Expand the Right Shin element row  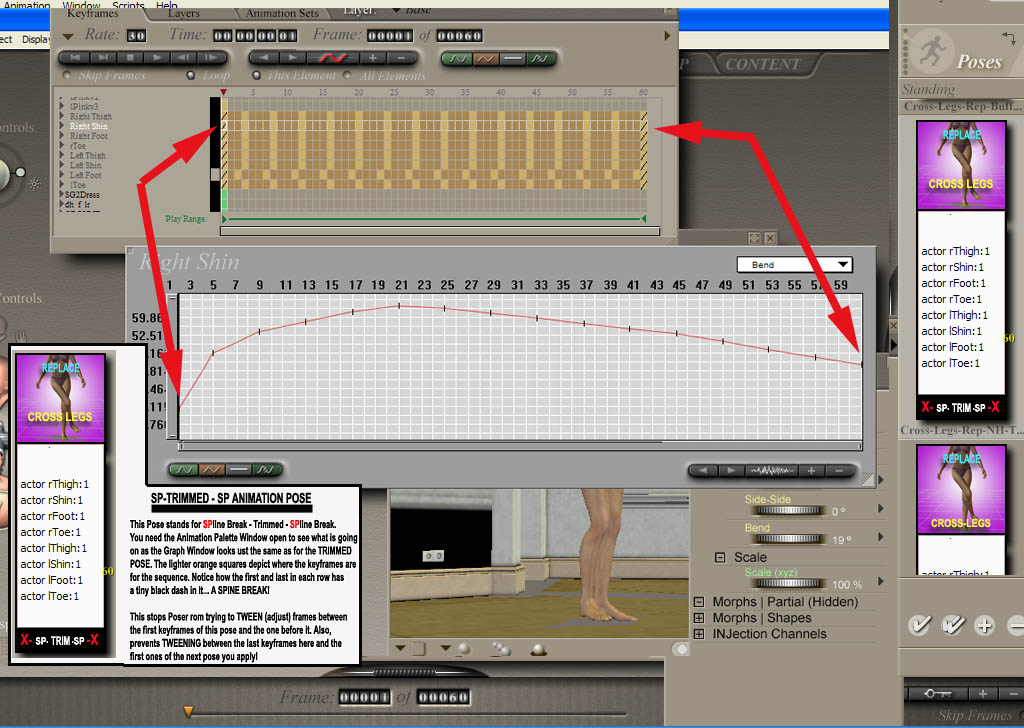point(62,126)
